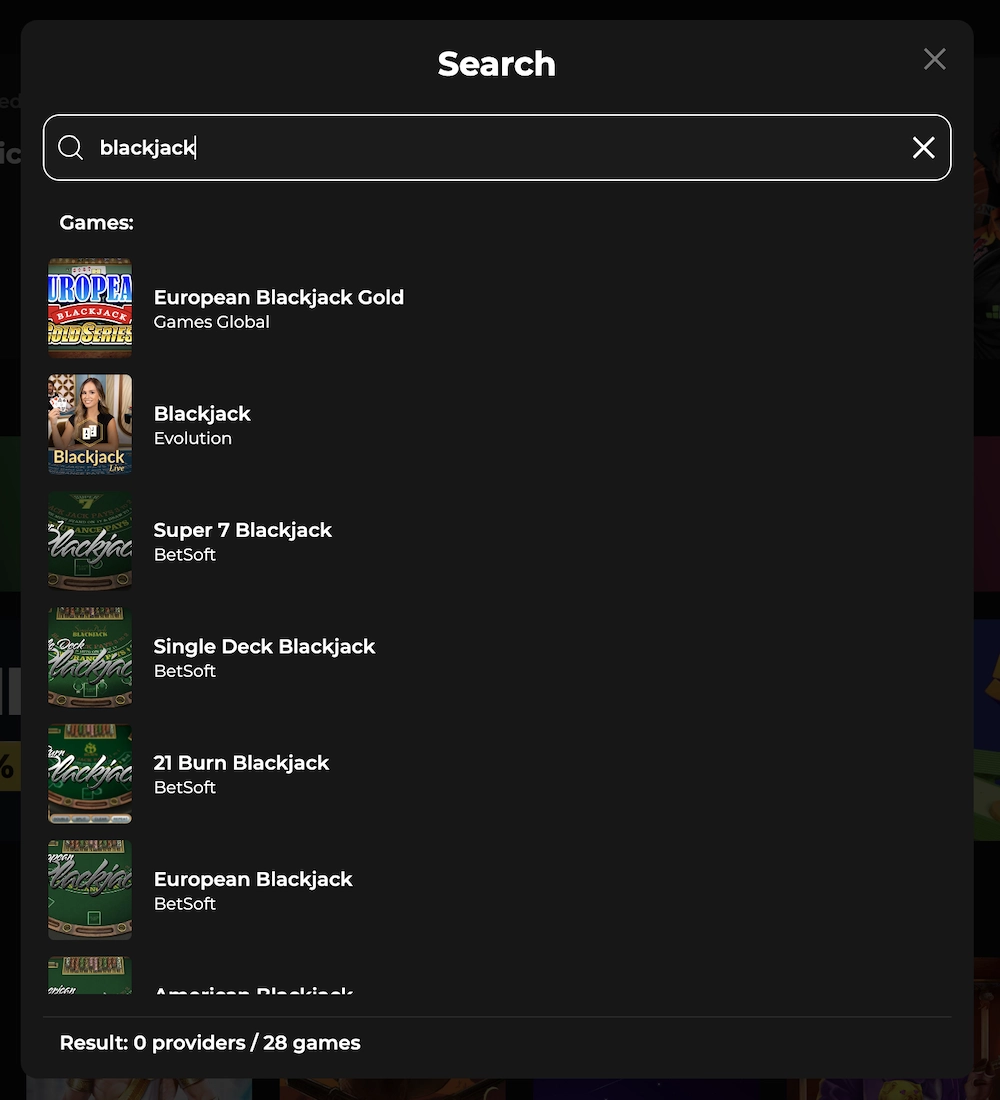Click the partially visible American Blackjack thumbnail

coord(90,976)
